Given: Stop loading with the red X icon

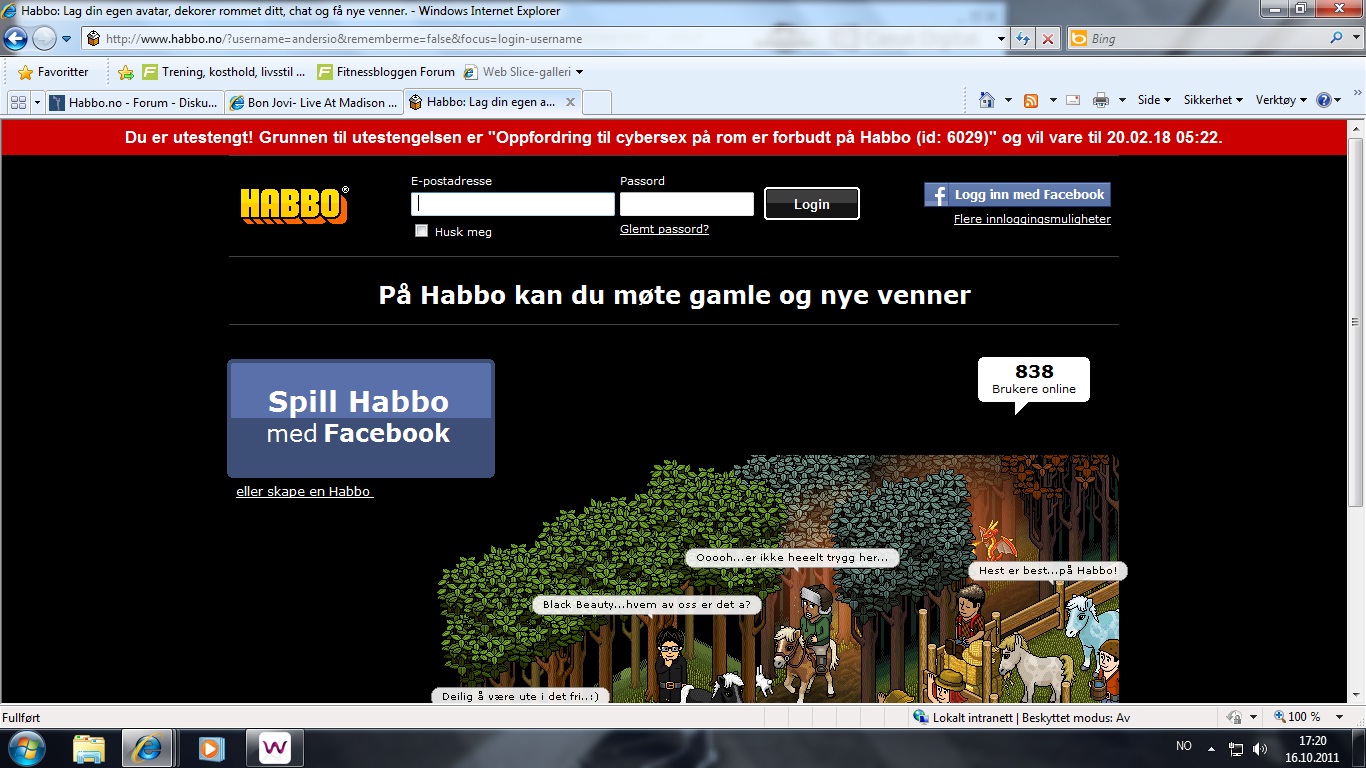Looking at the screenshot, I should 1047,39.
